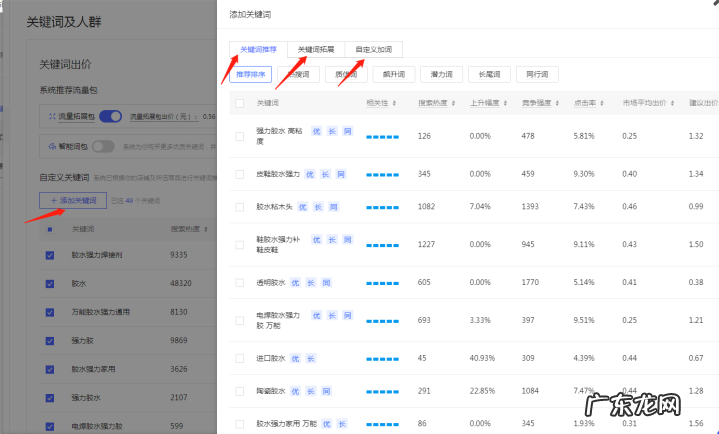This screenshot has width=719, height=434.
Task: Click the 添加关键词 button
Action: pos(73,200)
